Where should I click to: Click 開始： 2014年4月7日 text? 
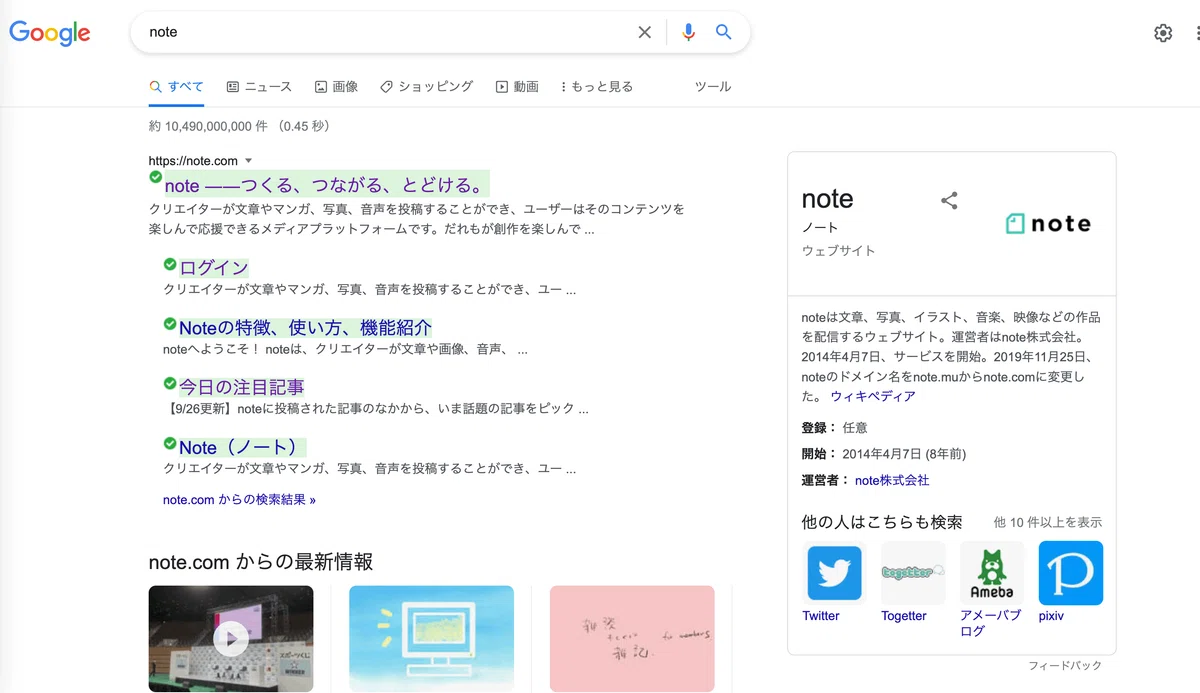tap(884, 454)
